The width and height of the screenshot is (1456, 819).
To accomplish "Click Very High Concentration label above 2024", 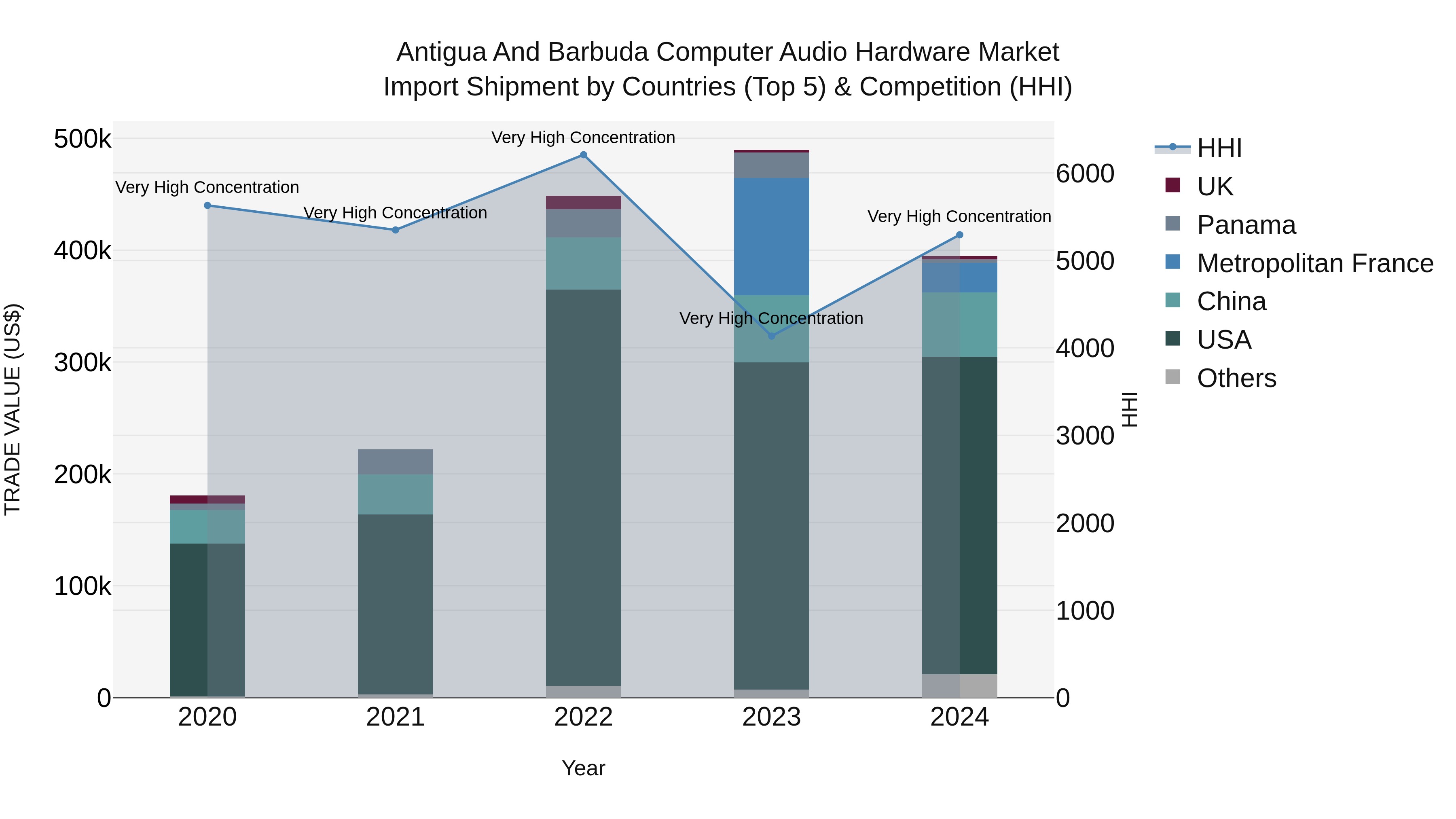I will tap(960, 216).
